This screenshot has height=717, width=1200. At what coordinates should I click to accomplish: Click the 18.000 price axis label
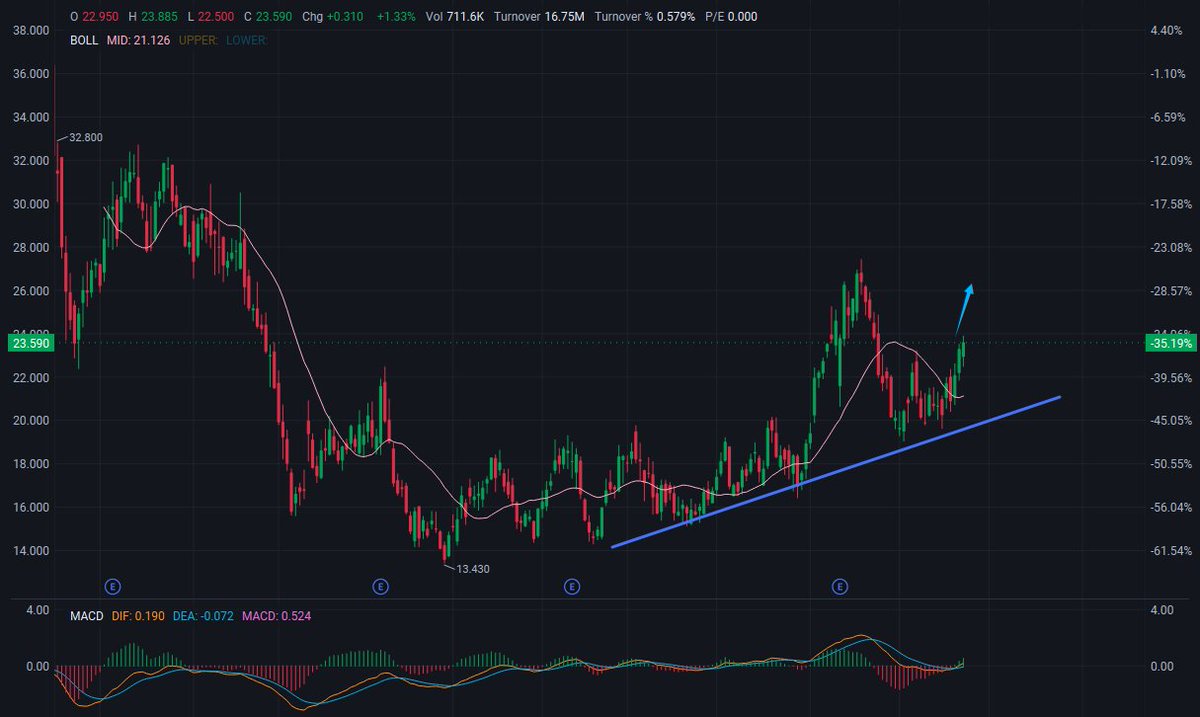(x=31, y=464)
